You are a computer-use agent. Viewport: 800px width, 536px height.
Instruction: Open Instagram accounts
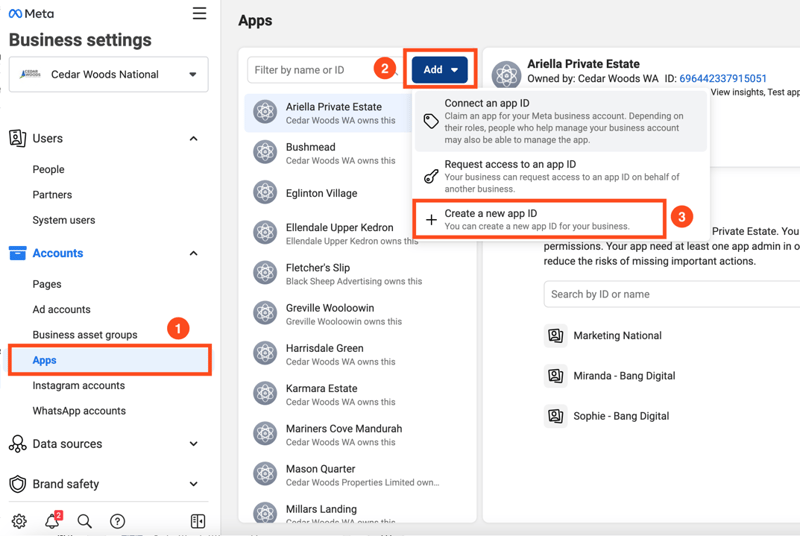(x=79, y=386)
